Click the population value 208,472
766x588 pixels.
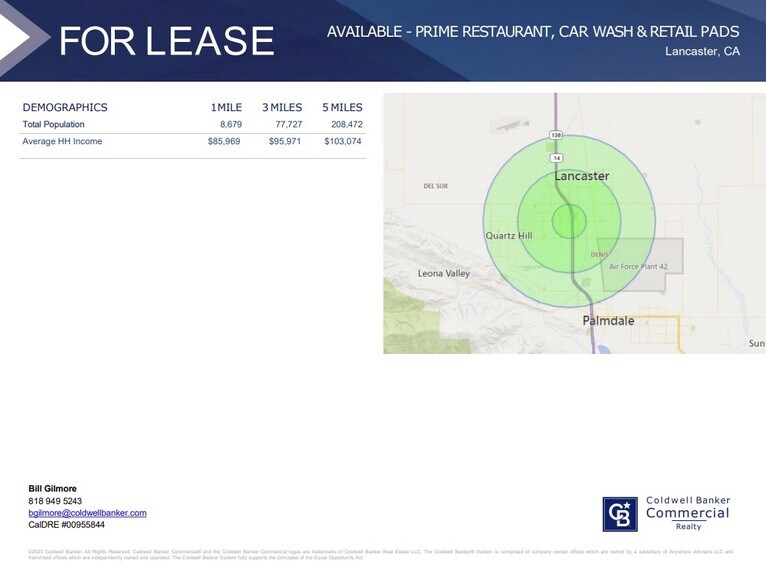[x=347, y=125]
